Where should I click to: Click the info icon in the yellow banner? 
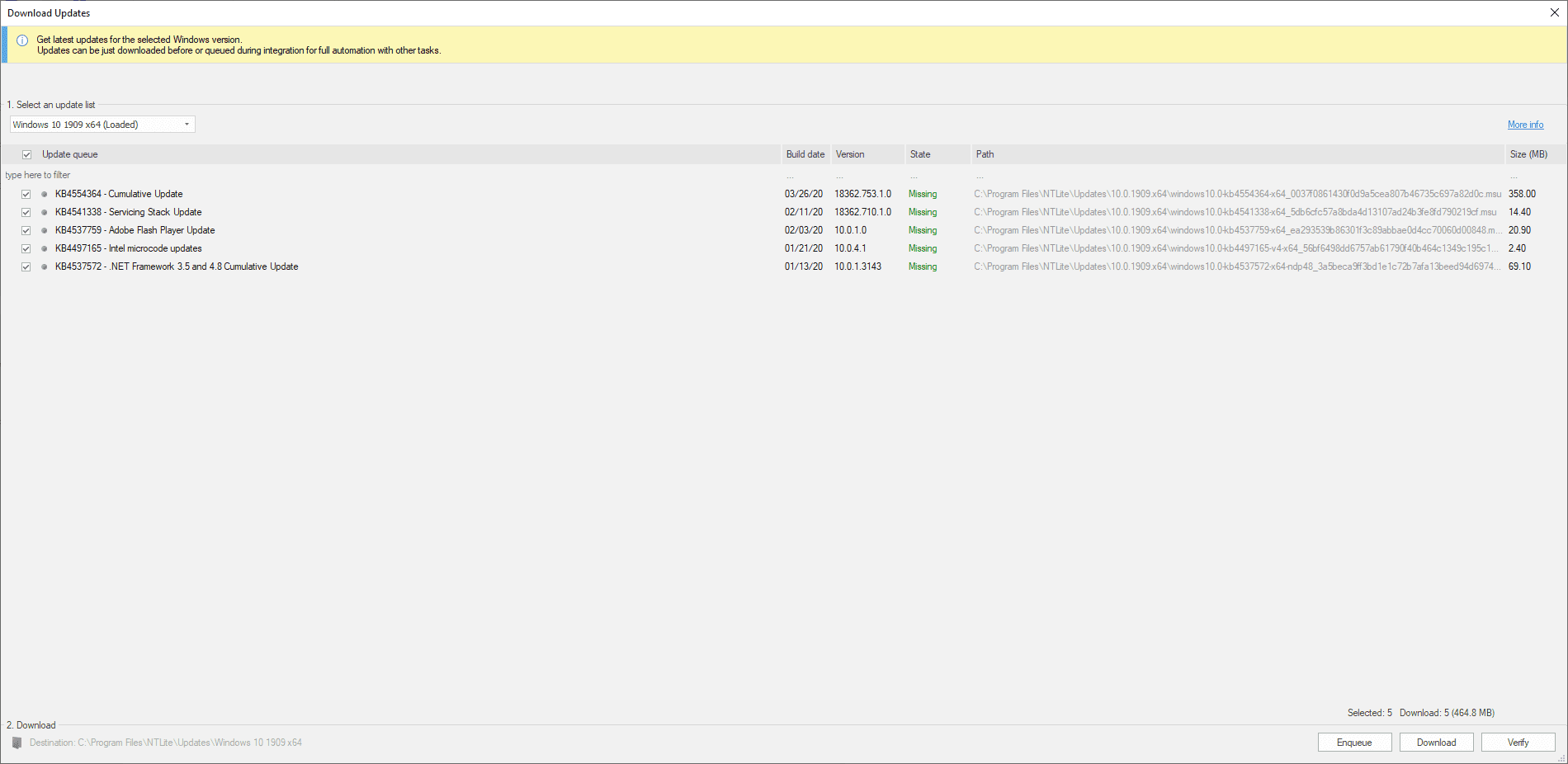point(21,40)
